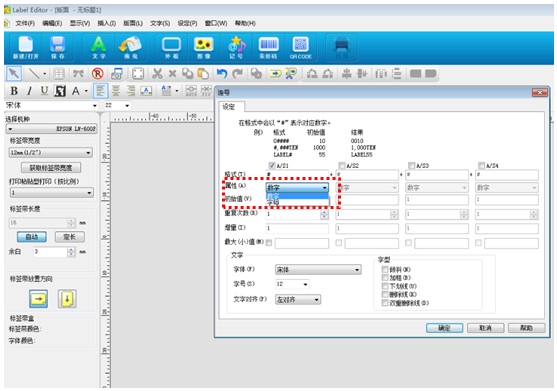Set tape feed direction to vertical arrow
557x391 pixels.
67,298
